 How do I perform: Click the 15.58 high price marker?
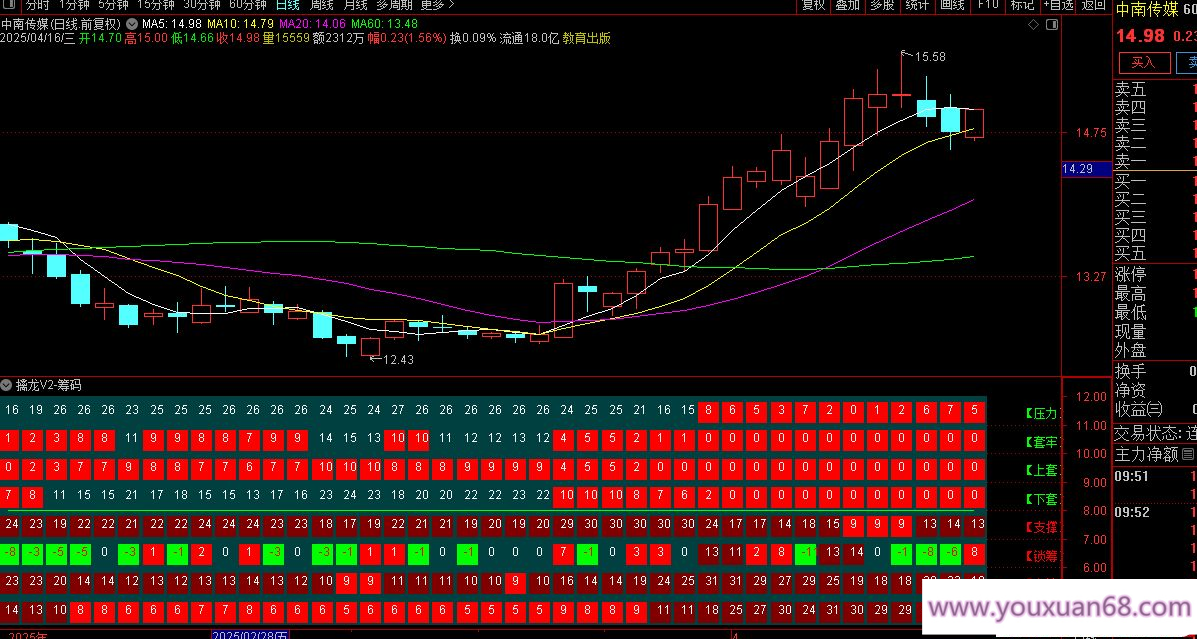[x=929, y=57]
